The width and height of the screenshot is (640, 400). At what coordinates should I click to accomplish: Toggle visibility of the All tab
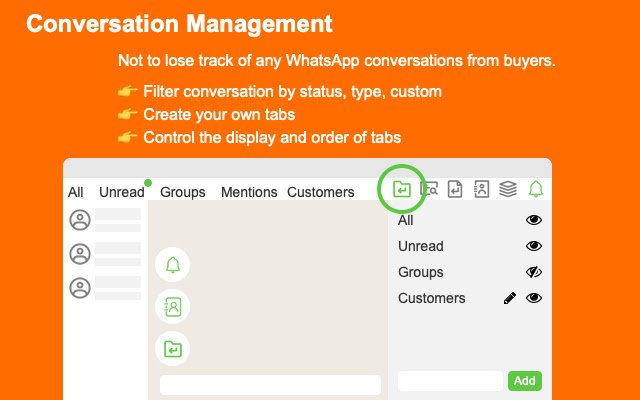(x=534, y=220)
